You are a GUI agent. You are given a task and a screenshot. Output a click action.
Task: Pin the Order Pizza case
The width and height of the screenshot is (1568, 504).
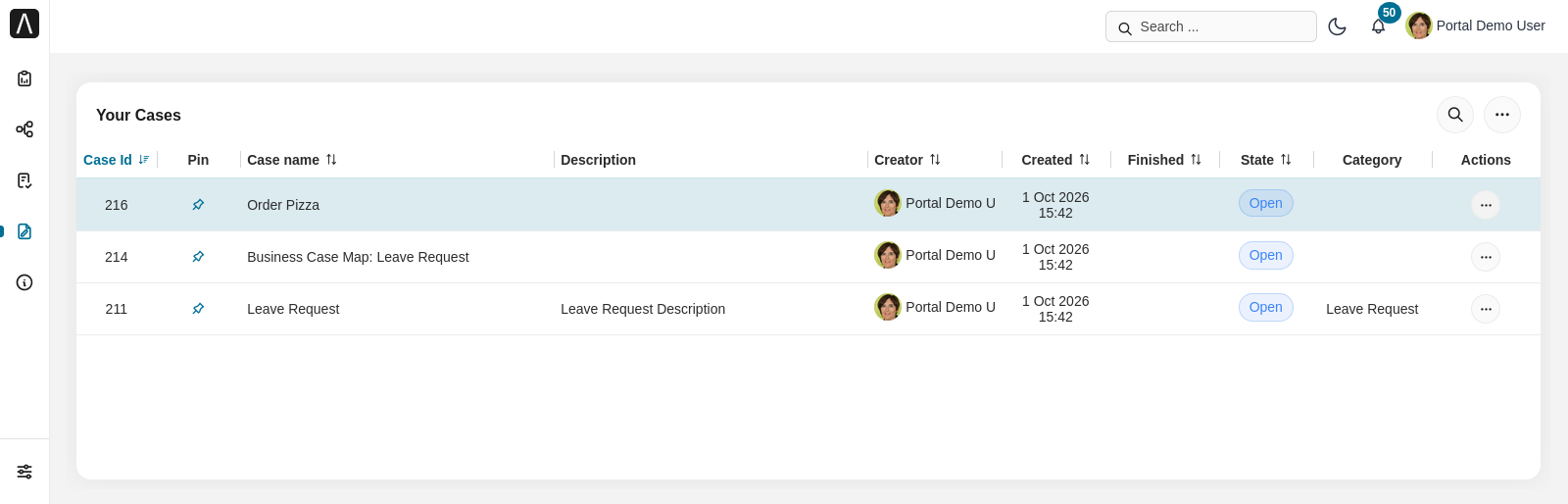[x=198, y=205]
